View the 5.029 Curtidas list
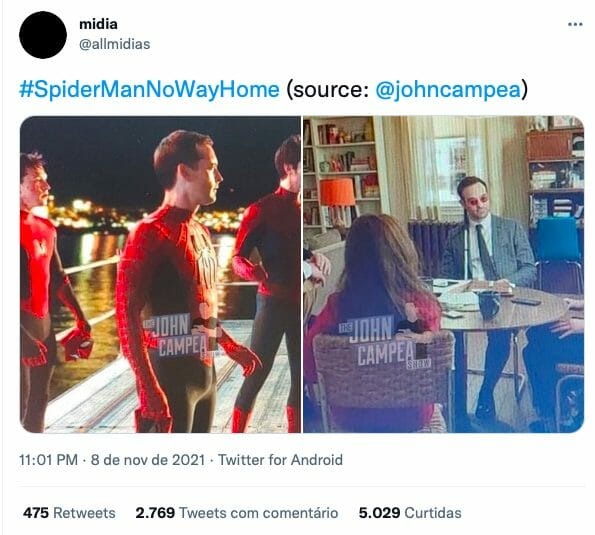Screen dimensions: 595x535 pos(410,513)
